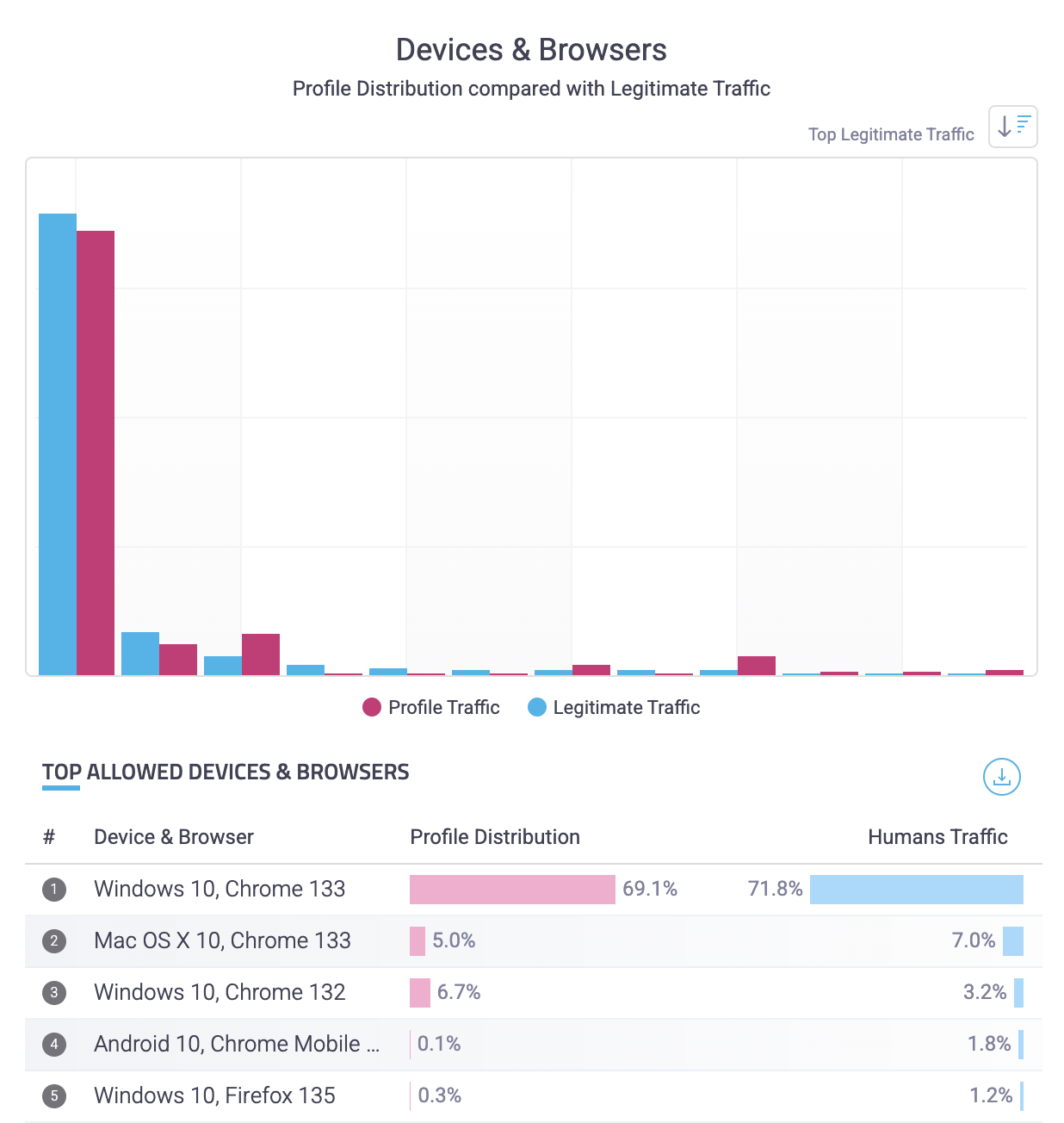Click row number 2 badge

pyautogui.click(x=54, y=941)
